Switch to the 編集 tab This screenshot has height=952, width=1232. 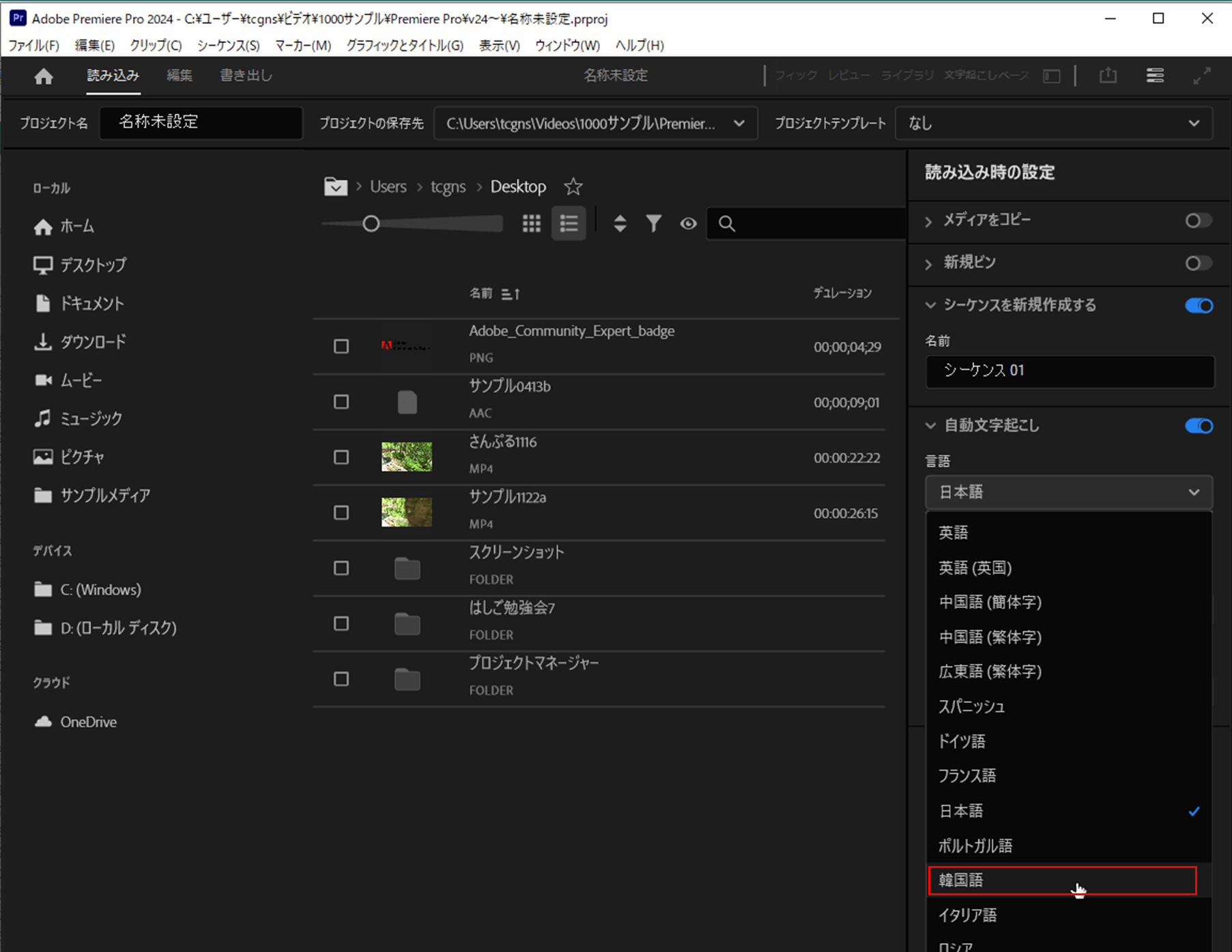[x=179, y=75]
